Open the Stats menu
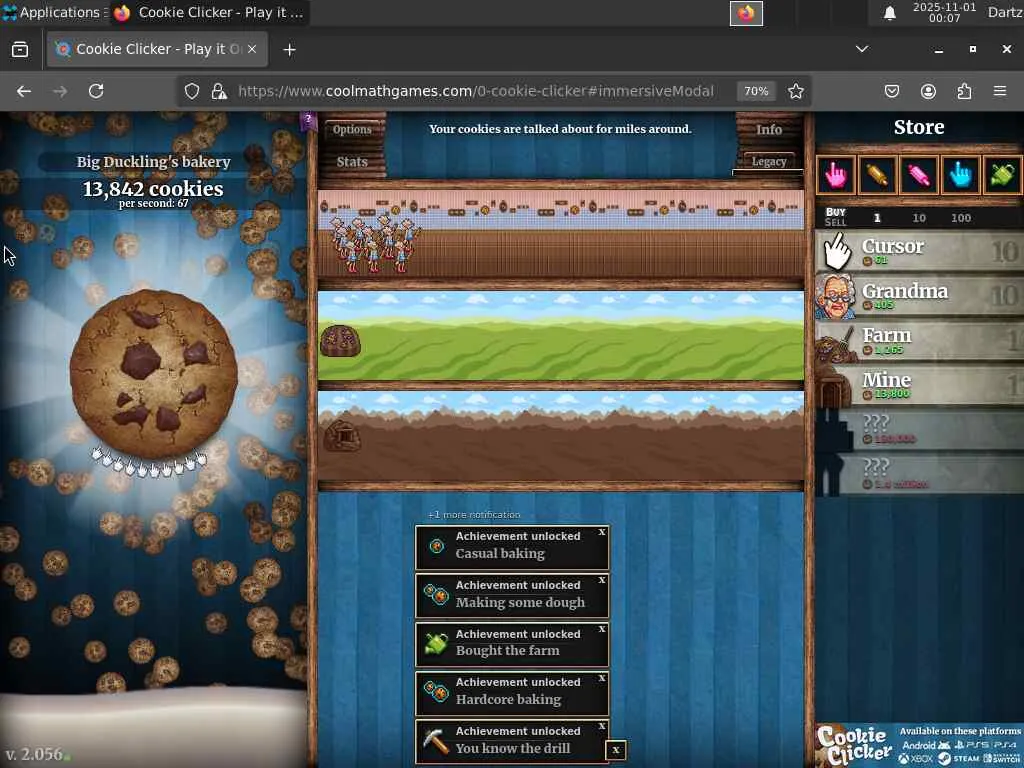1024x768 pixels. 352,161
